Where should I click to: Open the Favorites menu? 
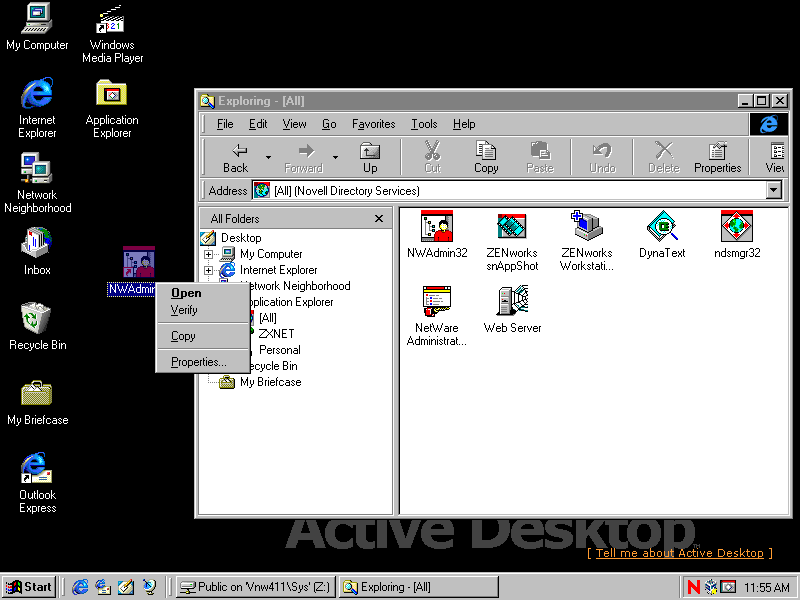pyautogui.click(x=373, y=124)
